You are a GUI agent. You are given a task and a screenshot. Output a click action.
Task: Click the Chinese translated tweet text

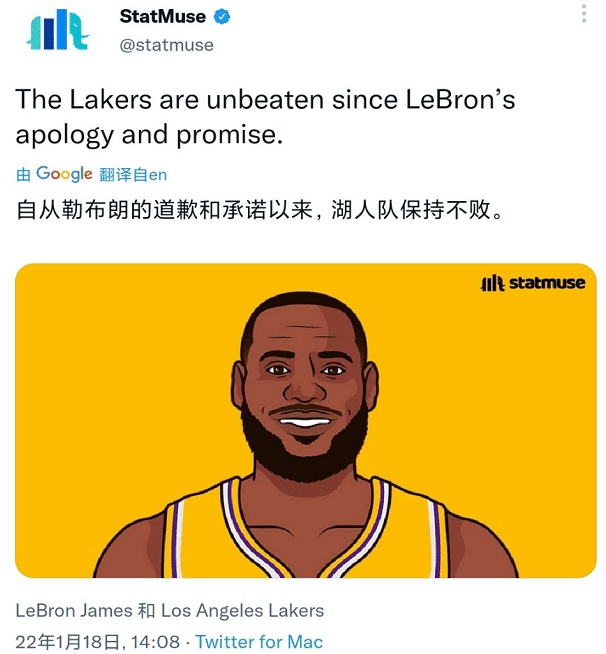pyautogui.click(x=259, y=209)
